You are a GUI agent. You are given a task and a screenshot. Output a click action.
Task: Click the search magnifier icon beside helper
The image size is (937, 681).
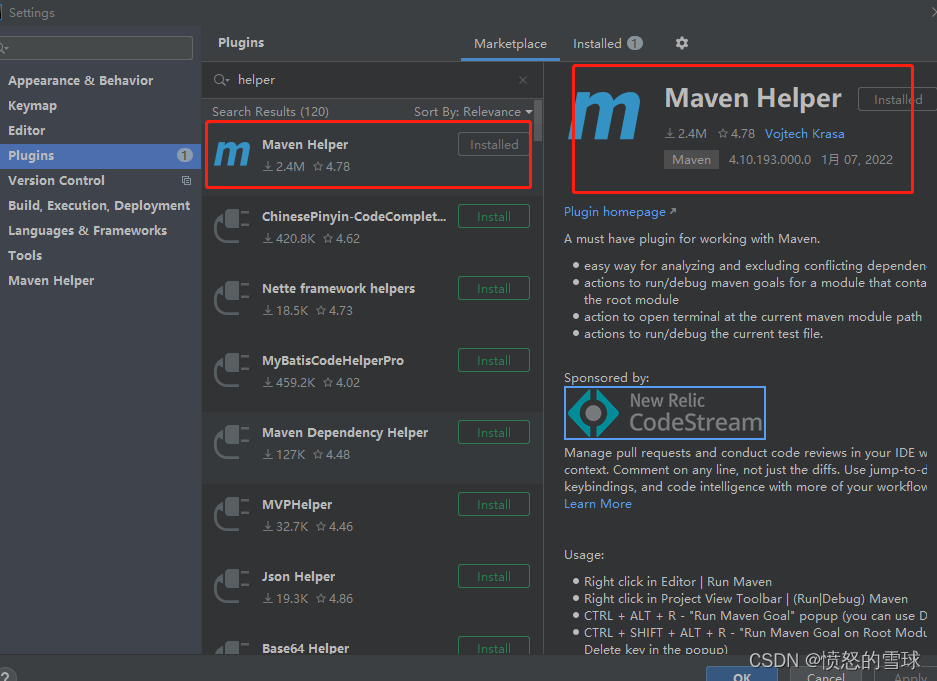click(221, 80)
